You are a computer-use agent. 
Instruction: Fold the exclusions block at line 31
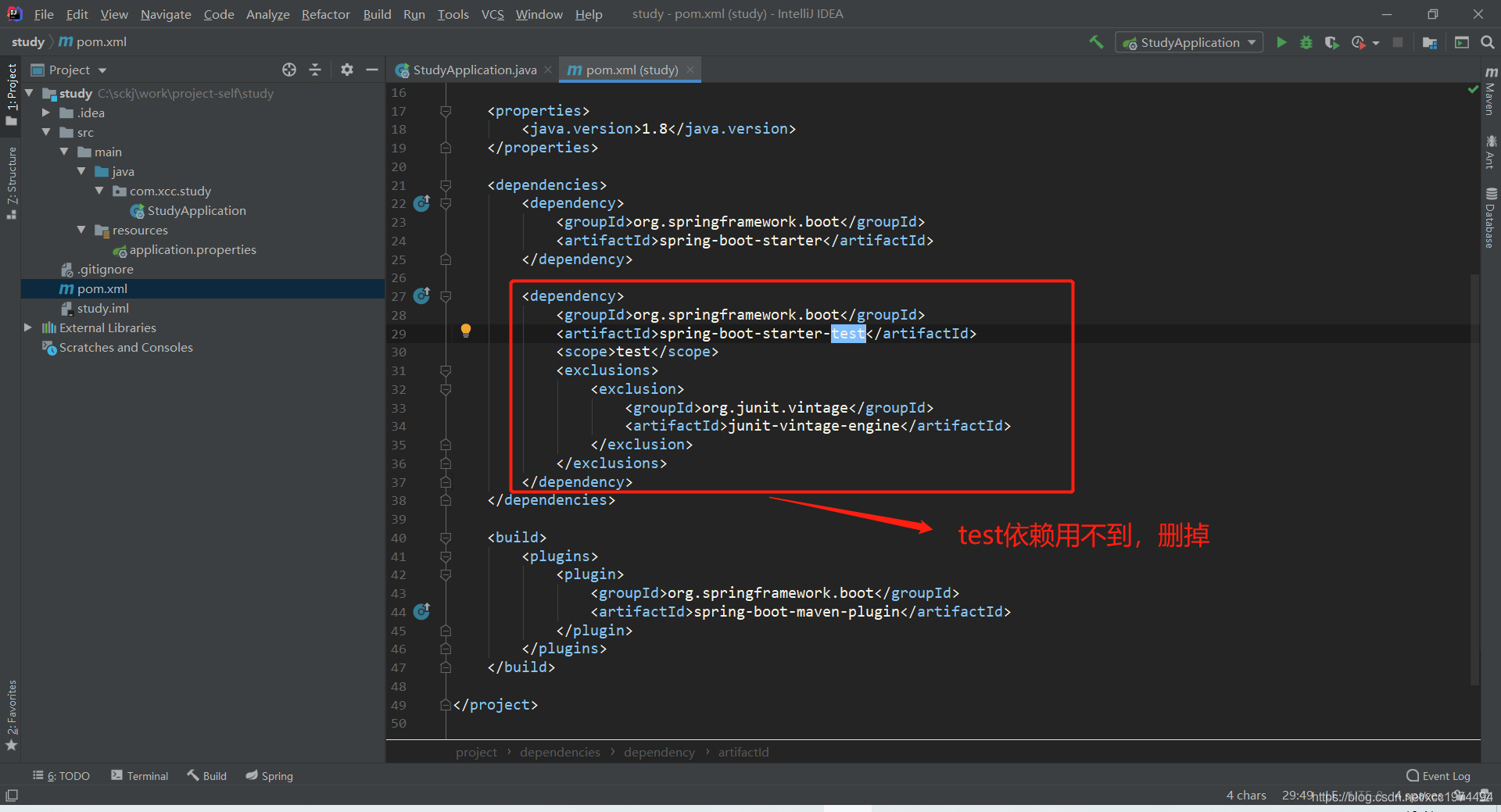point(446,370)
